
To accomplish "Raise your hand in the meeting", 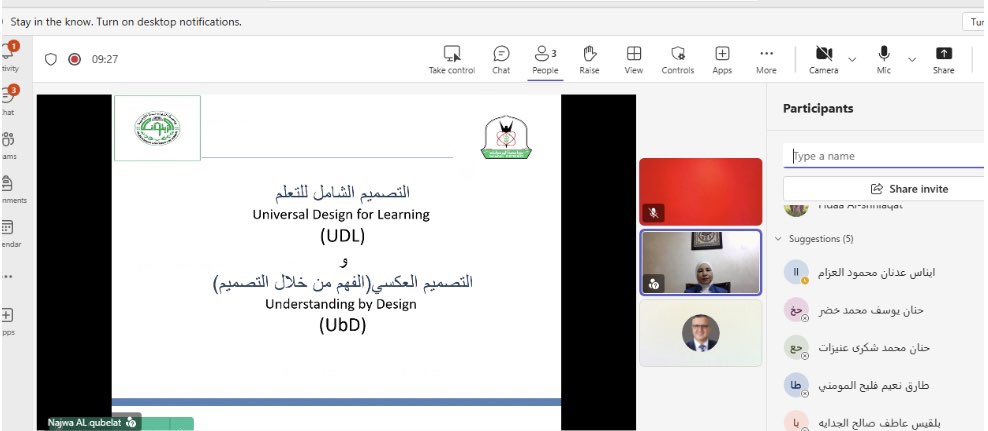I will (x=589, y=60).
